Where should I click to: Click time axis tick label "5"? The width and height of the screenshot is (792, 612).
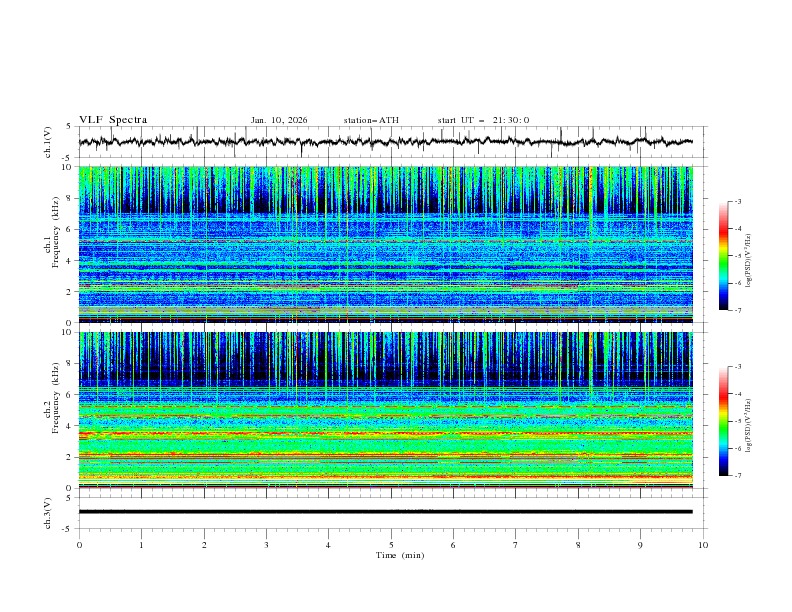[391, 545]
